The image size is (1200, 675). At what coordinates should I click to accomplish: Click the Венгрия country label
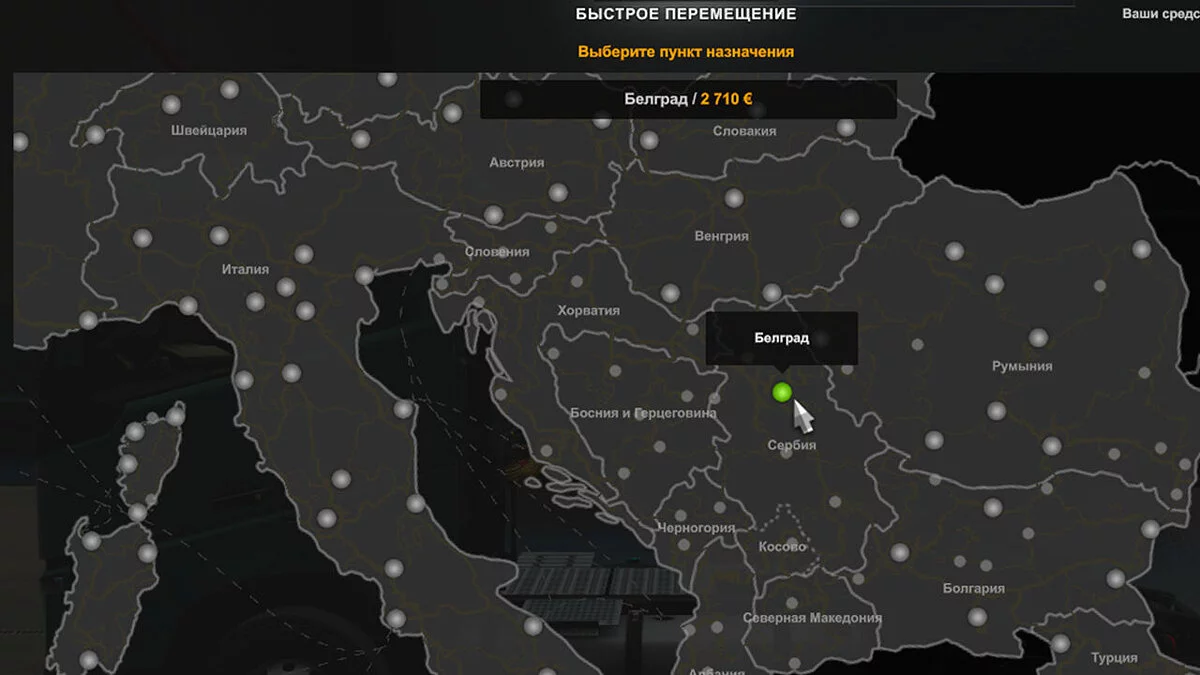pos(721,236)
